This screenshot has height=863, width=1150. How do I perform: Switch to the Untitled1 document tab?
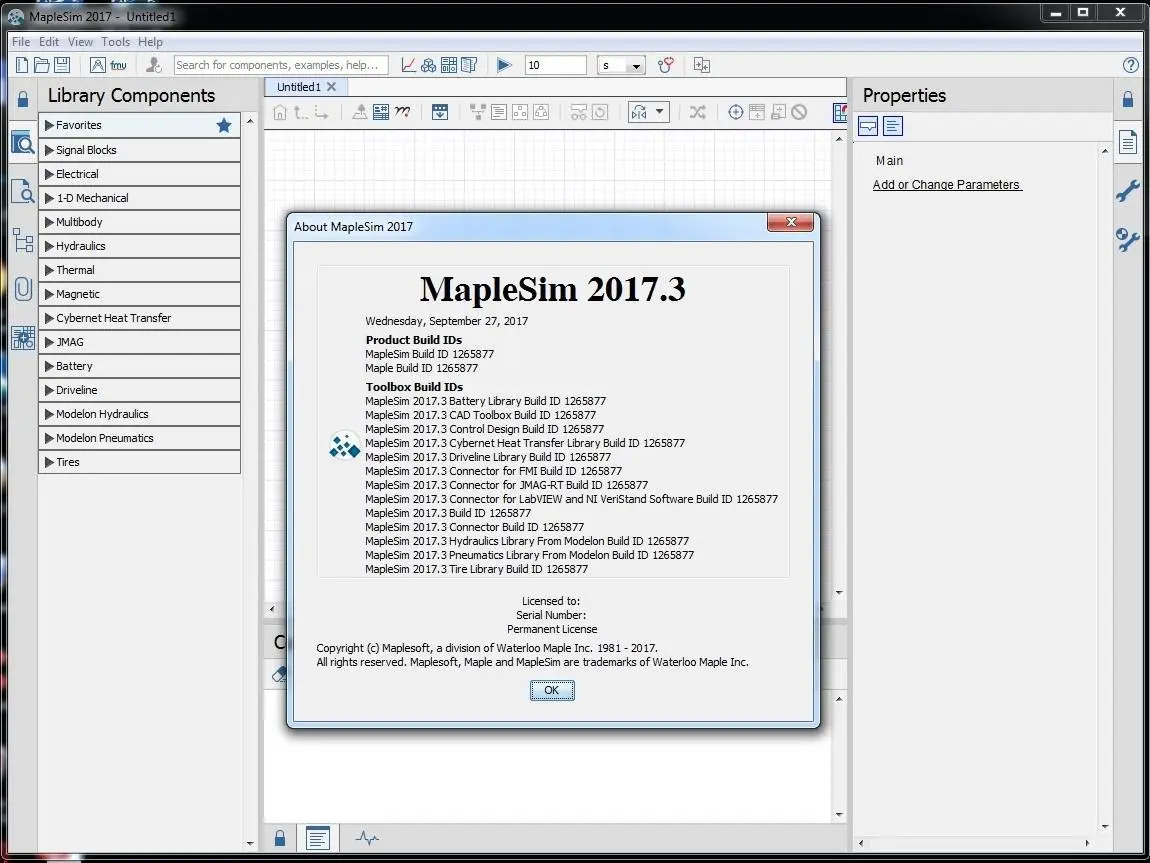299,87
